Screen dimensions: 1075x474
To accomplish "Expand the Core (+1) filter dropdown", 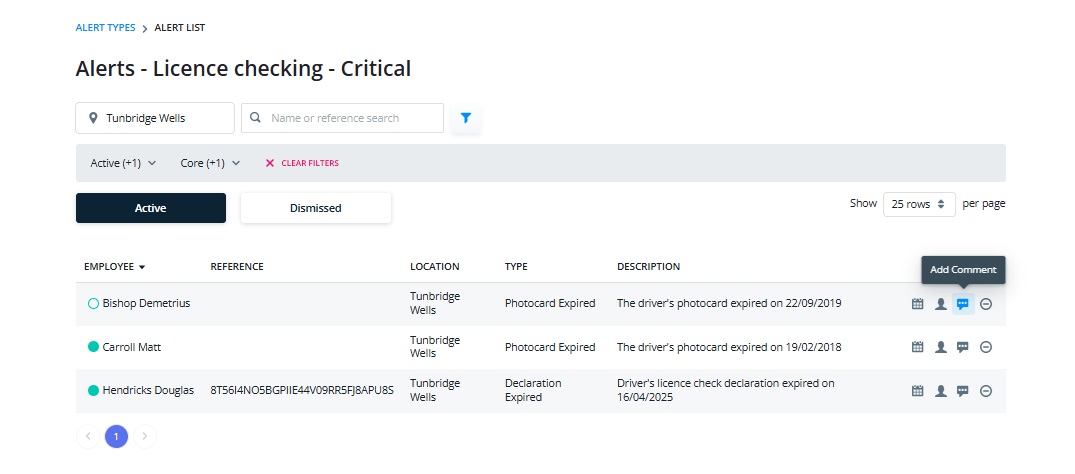I will 210,163.
